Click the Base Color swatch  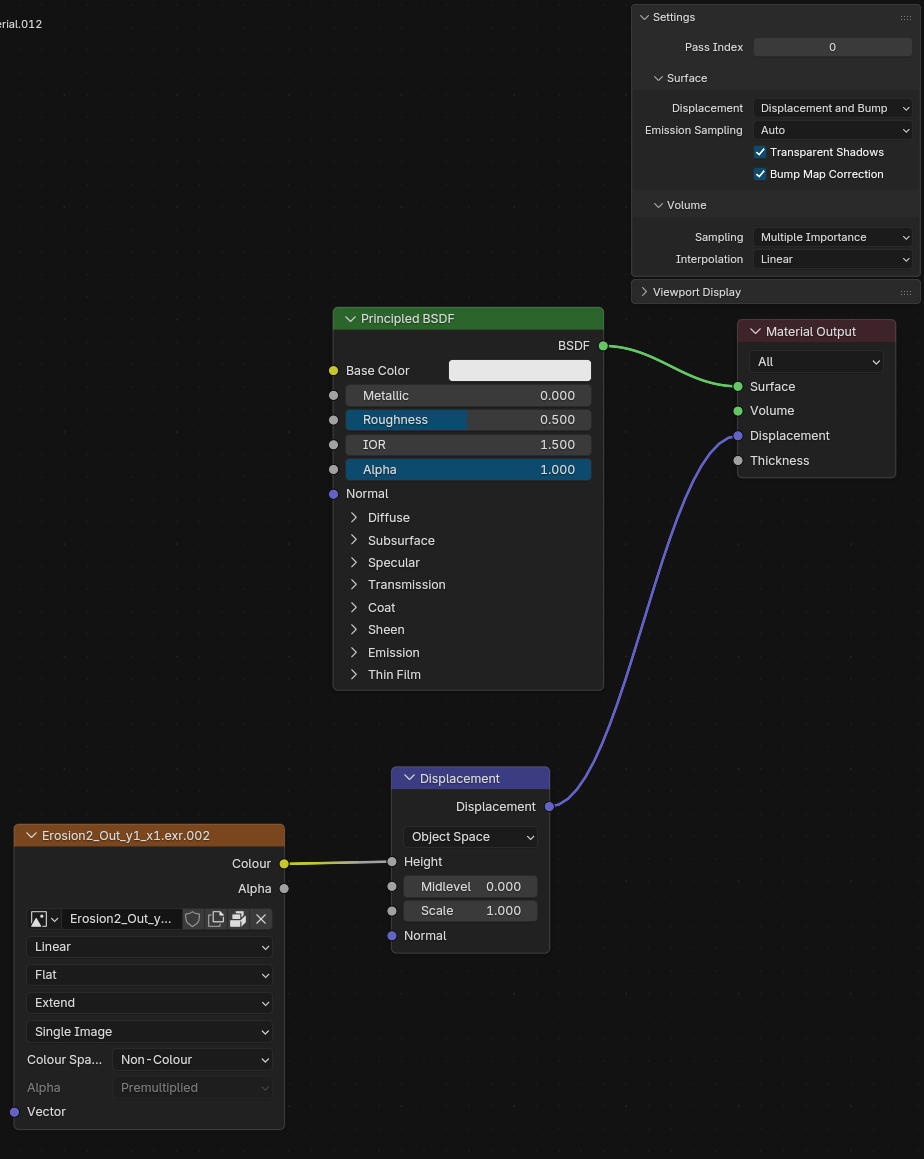coord(519,371)
